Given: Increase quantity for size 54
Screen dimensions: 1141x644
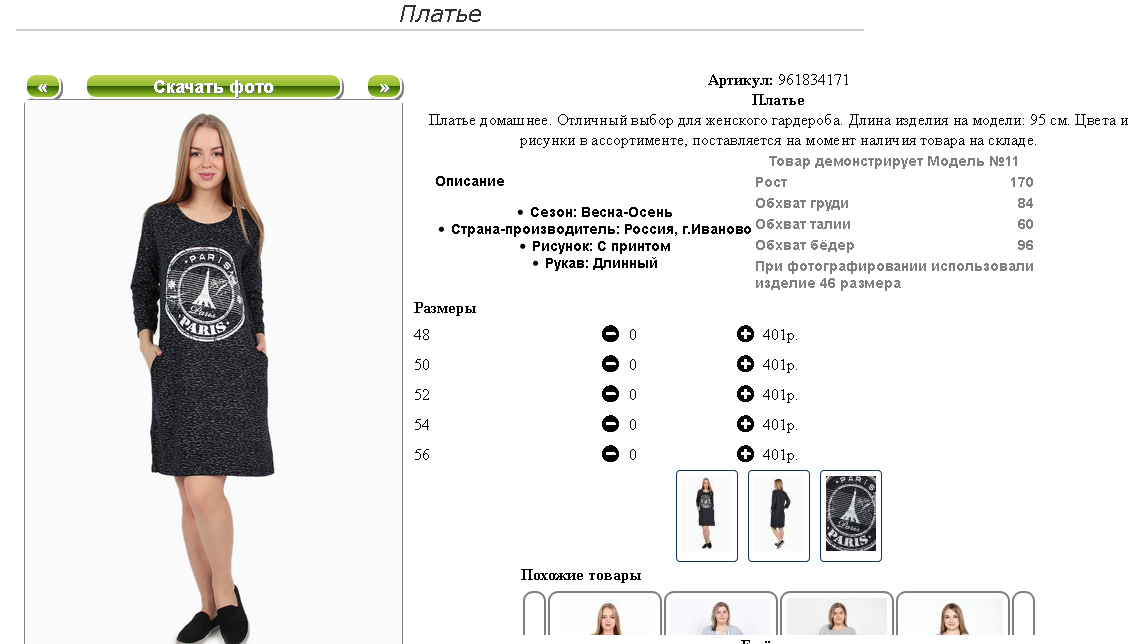Looking at the screenshot, I should coord(745,424).
